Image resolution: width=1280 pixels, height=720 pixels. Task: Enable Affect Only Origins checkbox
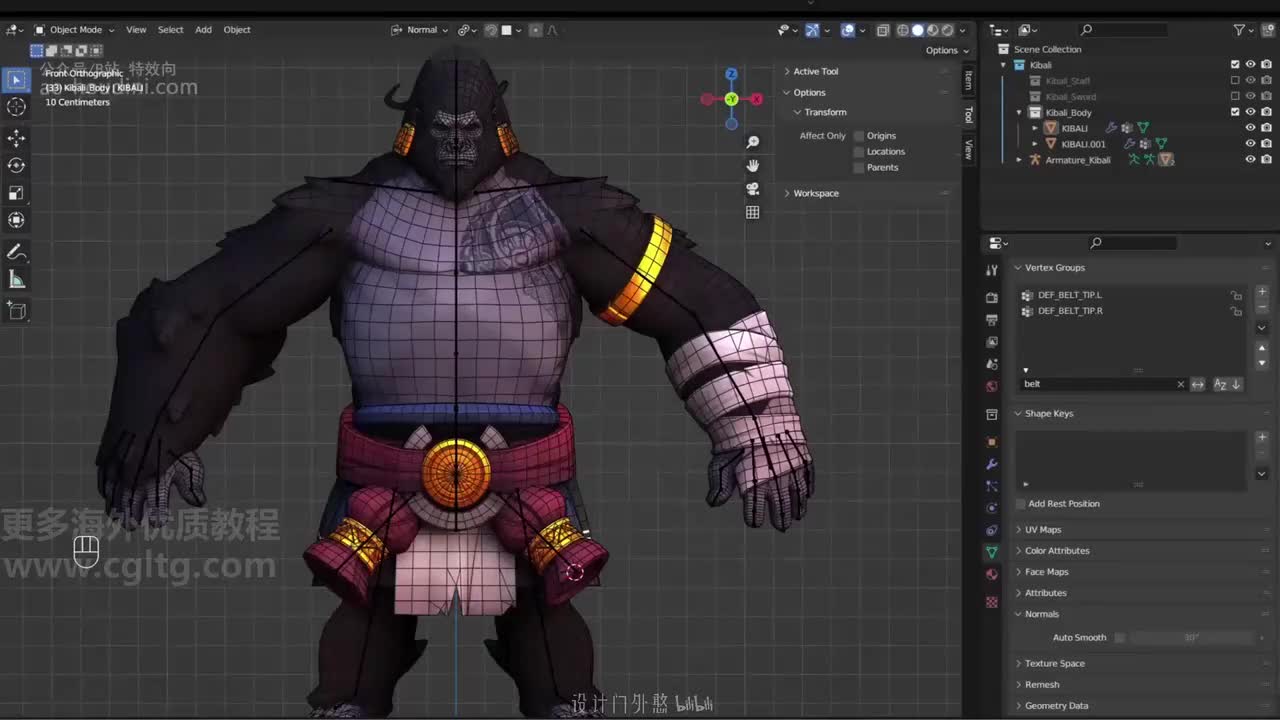859,136
